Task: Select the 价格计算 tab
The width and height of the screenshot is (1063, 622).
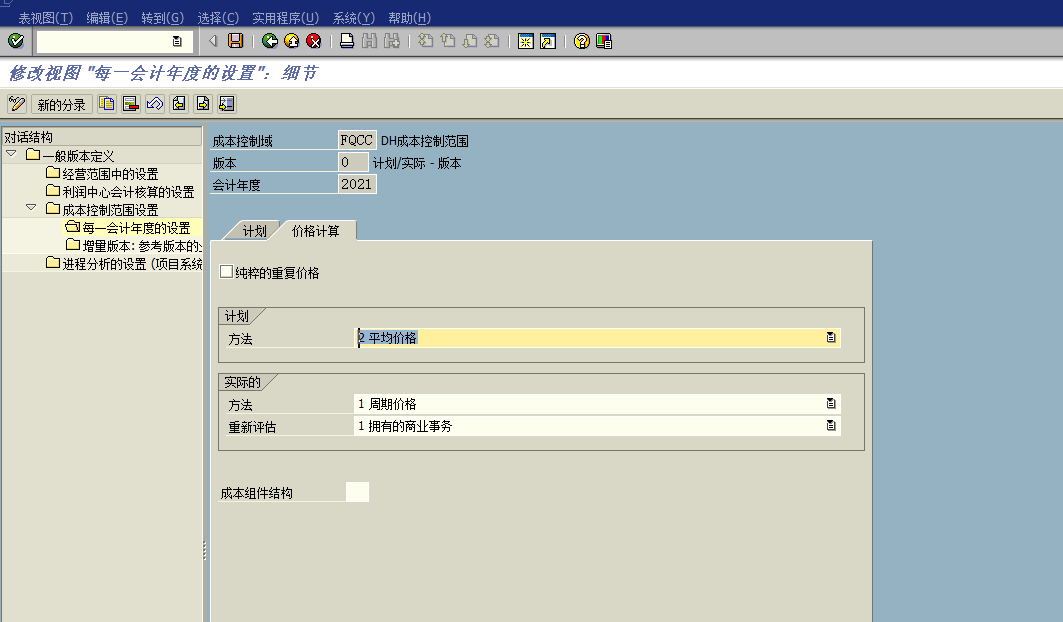Action: [x=316, y=231]
